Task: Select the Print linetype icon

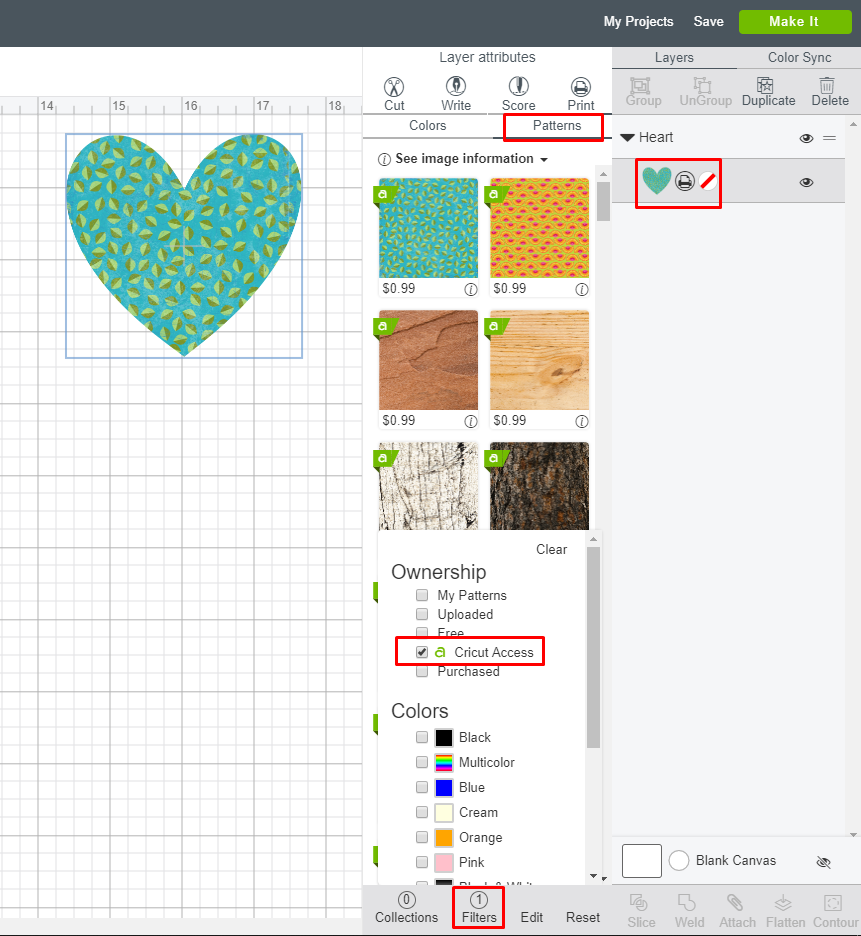Action: (580, 90)
